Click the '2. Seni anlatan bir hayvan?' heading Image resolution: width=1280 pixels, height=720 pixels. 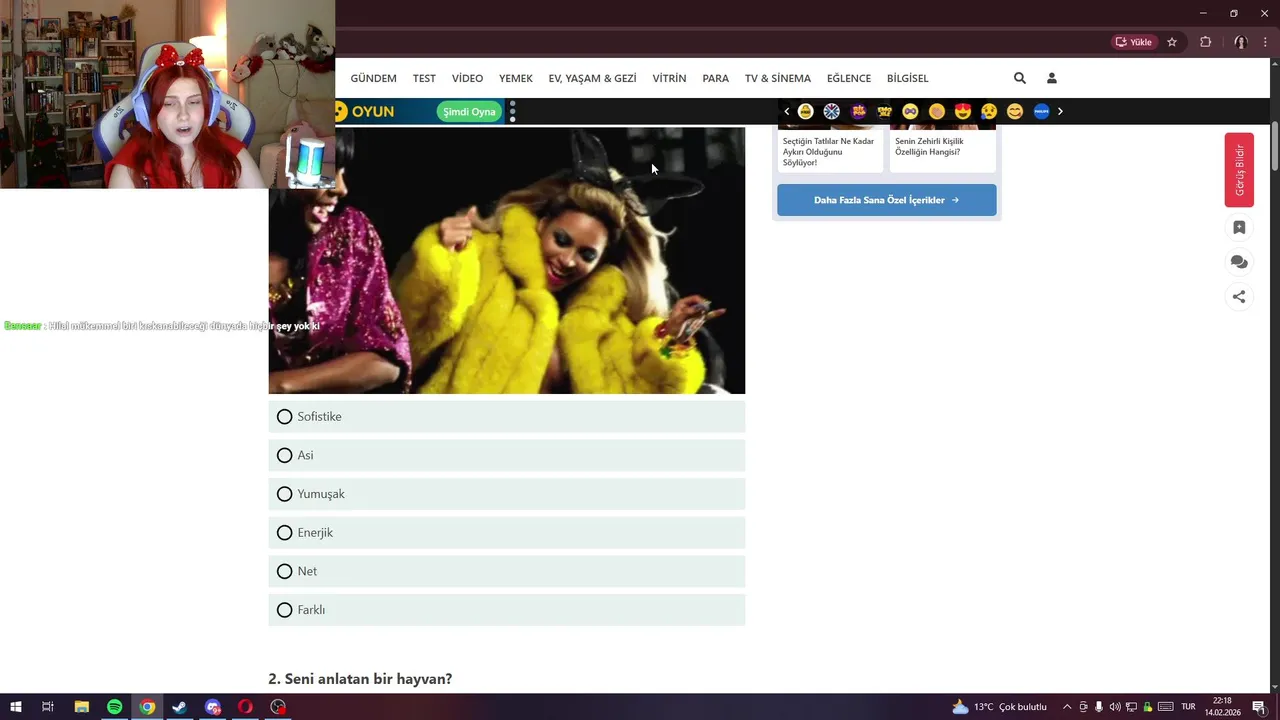pyautogui.click(x=360, y=679)
